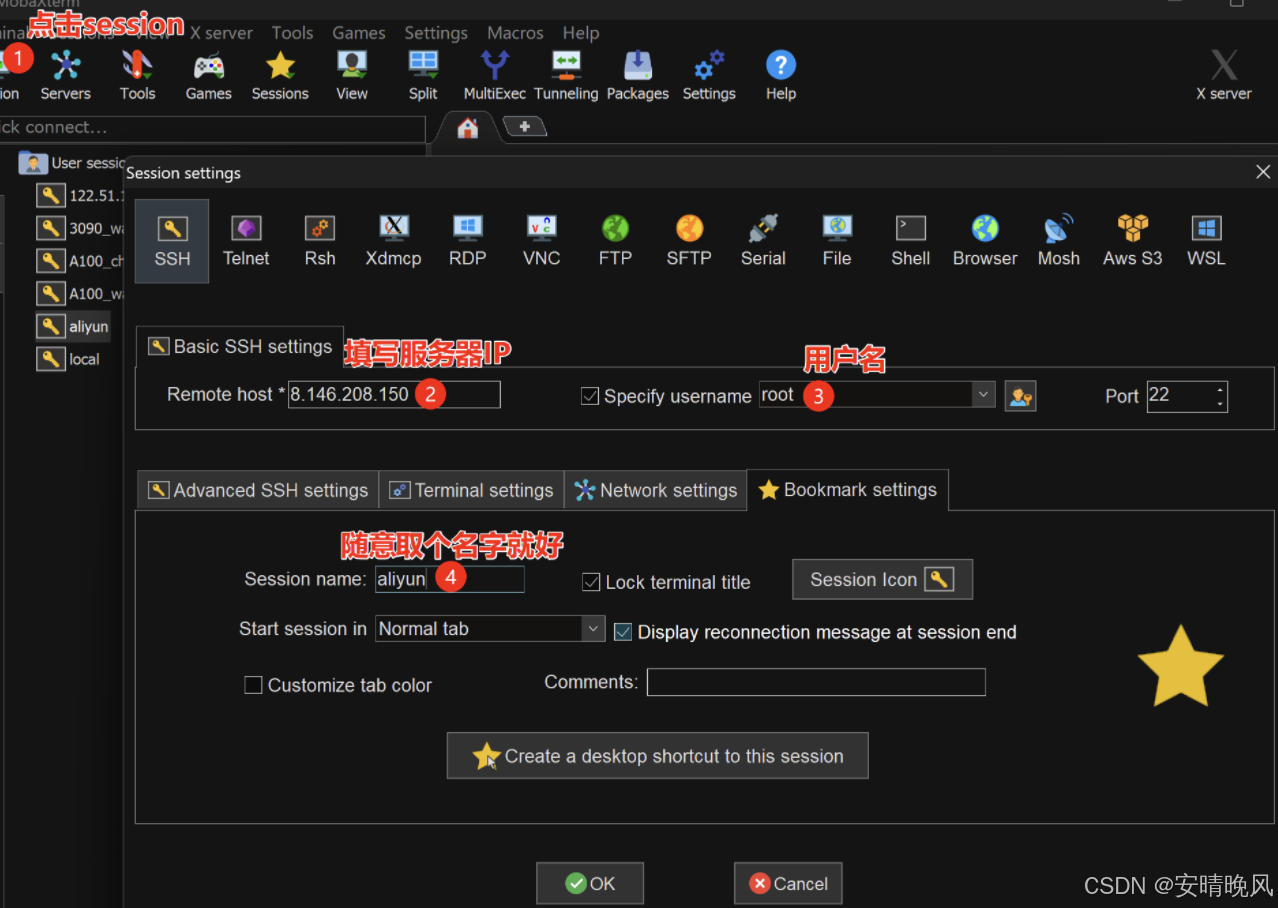Close the Session settings dialog
Viewport: 1278px width, 908px height.
pyautogui.click(x=1263, y=172)
